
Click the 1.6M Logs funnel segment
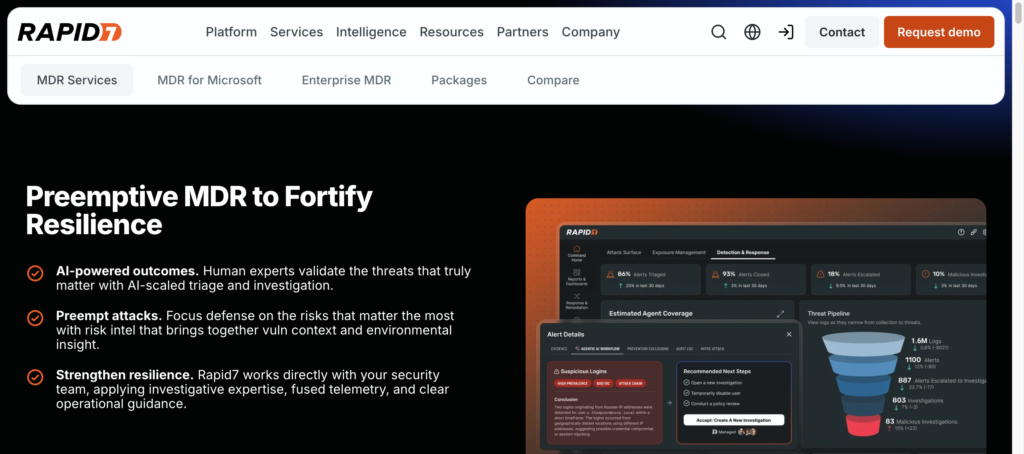pyautogui.click(x=863, y=344)
